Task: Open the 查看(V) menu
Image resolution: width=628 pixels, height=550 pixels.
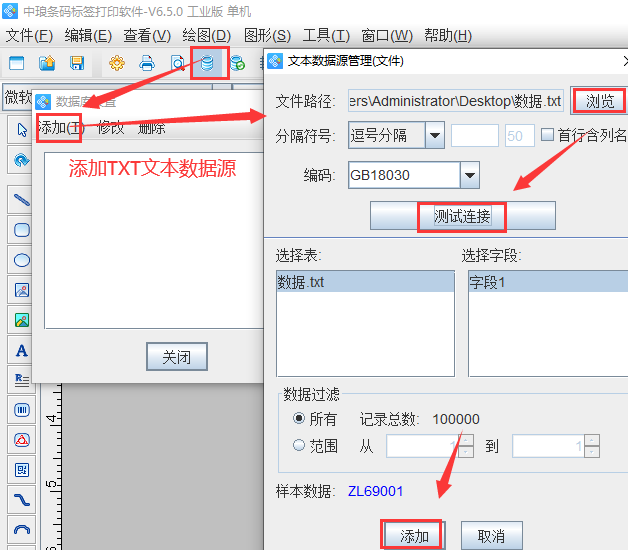Action: click(x=147, y=36)
